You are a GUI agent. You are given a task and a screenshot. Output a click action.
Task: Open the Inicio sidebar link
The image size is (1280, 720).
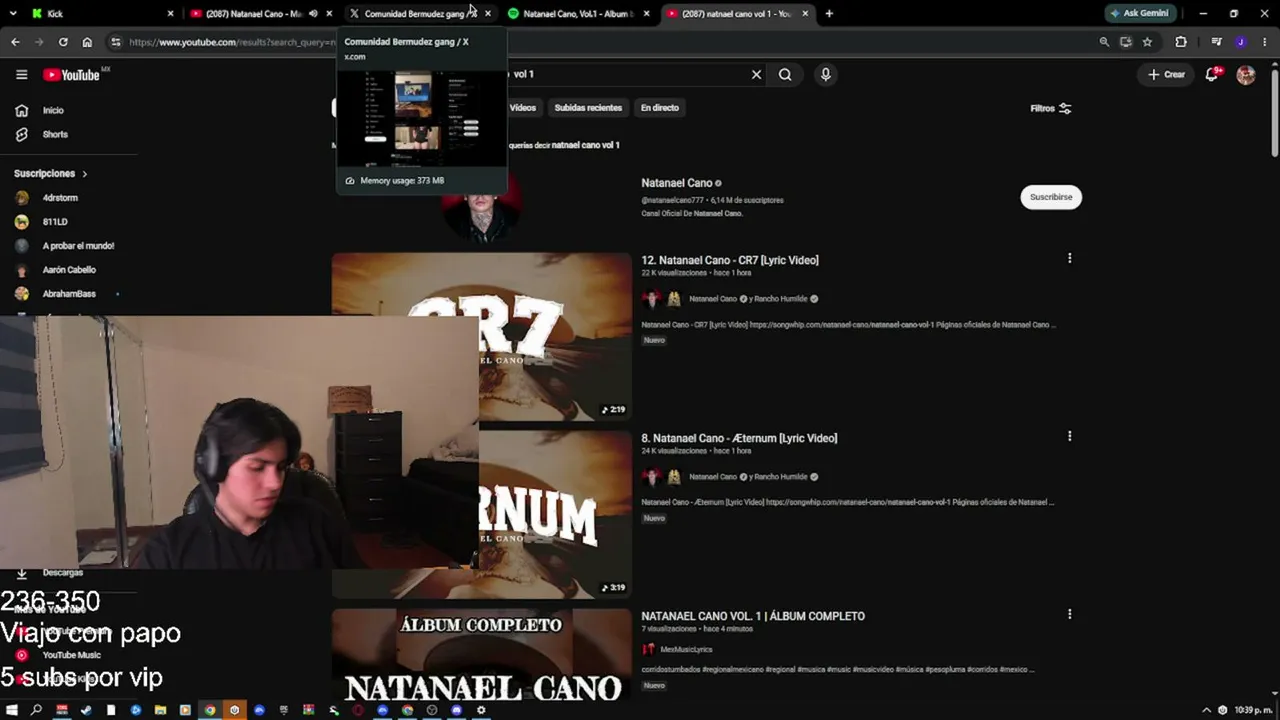coord(53,110)
